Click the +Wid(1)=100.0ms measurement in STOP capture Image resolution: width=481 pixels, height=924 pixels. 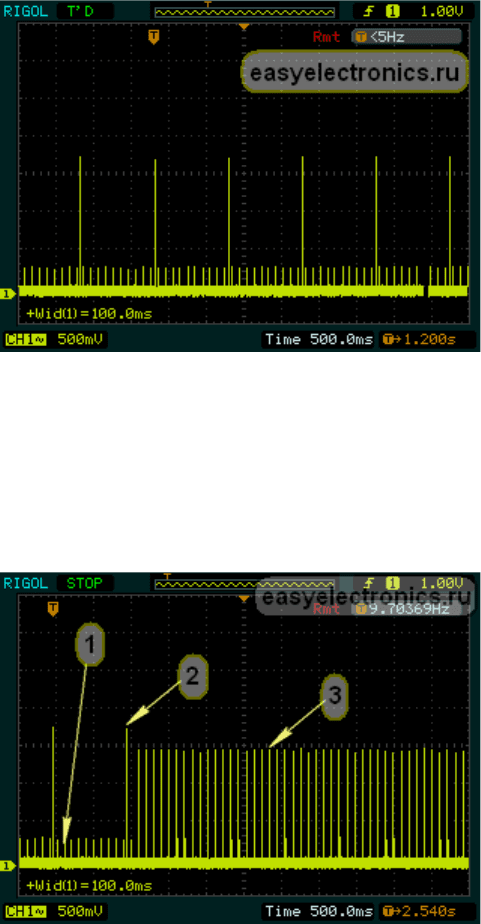tap(89, 886)
